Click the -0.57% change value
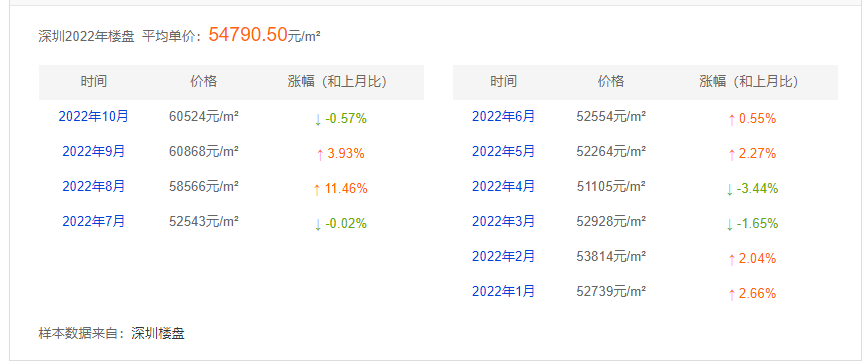The width and height of the screenshot is (863, 362). [346, 119]
